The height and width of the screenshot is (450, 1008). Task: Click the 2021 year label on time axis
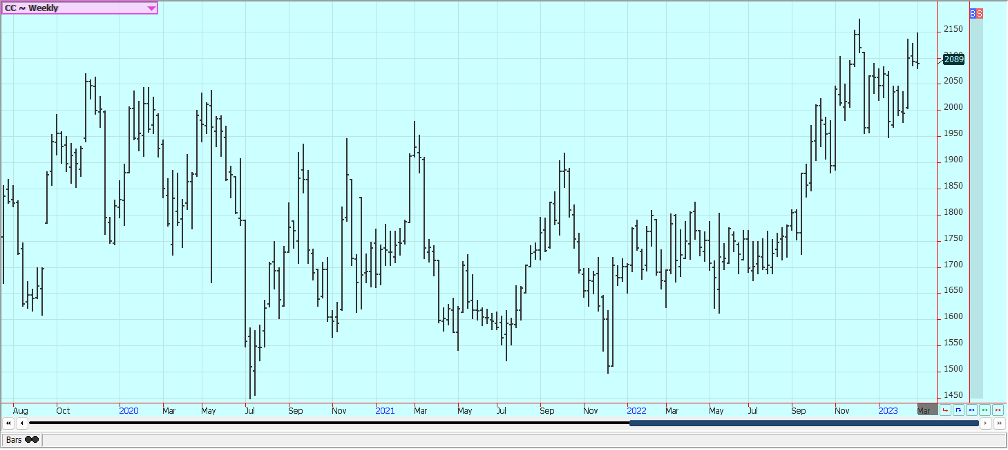385,410
